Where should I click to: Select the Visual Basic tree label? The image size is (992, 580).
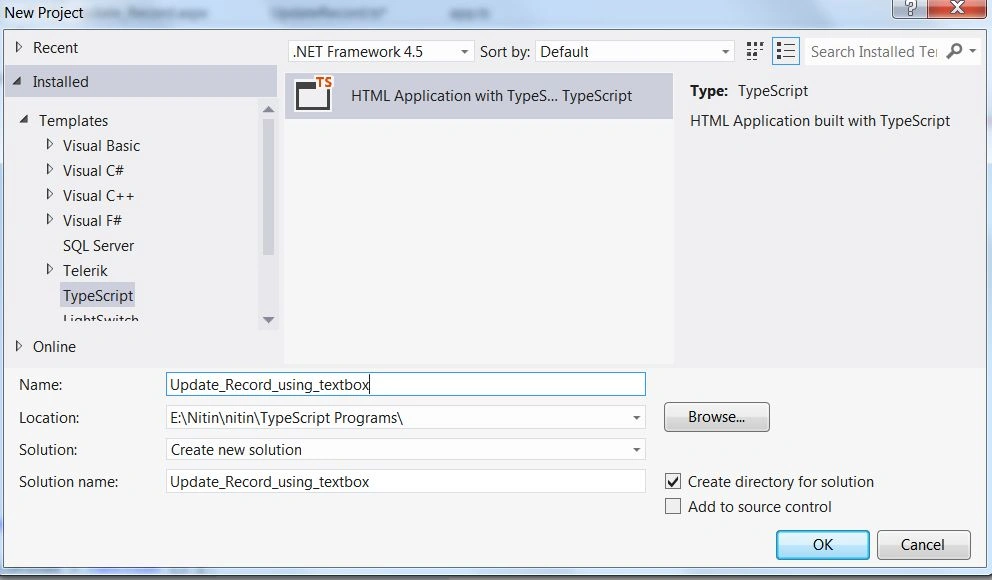click(x=101, y=146)
